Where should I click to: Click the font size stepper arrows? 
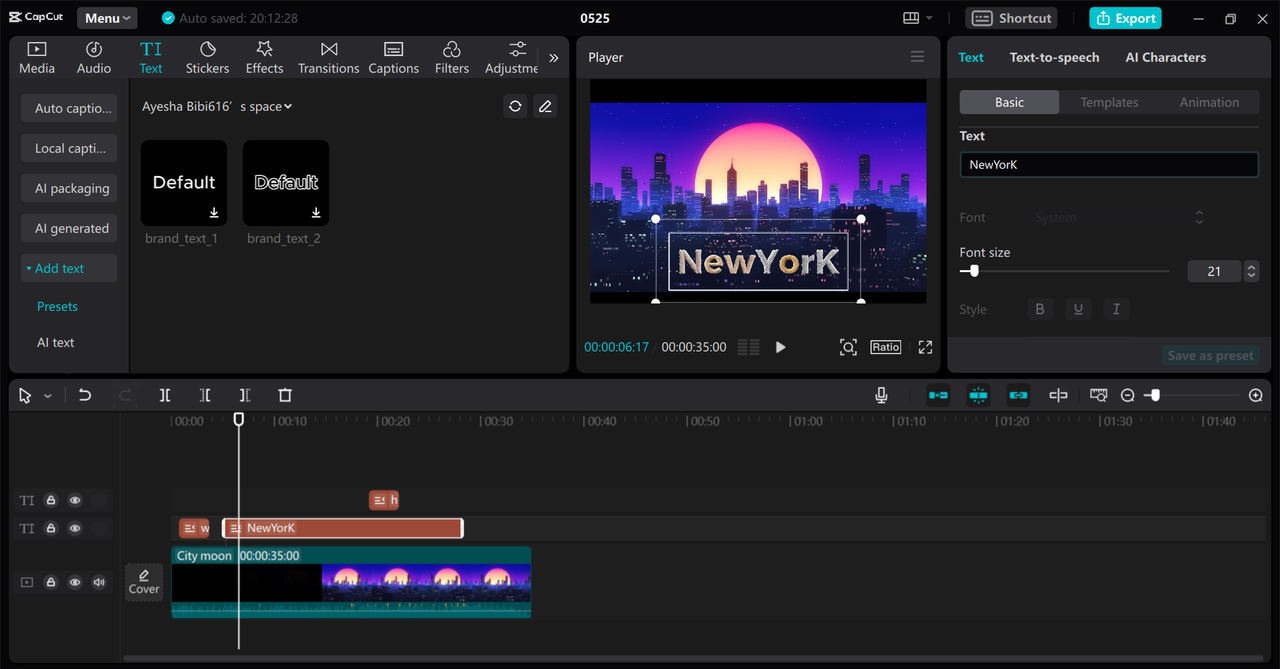tap(1251, 271)
